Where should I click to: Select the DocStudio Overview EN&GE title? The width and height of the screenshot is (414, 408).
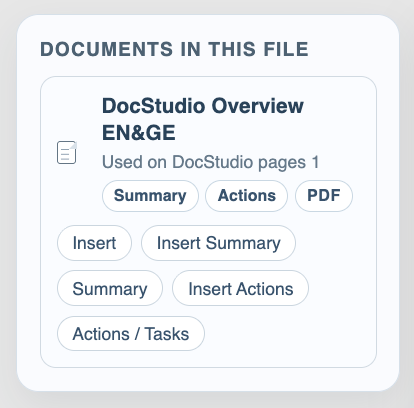coord(203,119)
